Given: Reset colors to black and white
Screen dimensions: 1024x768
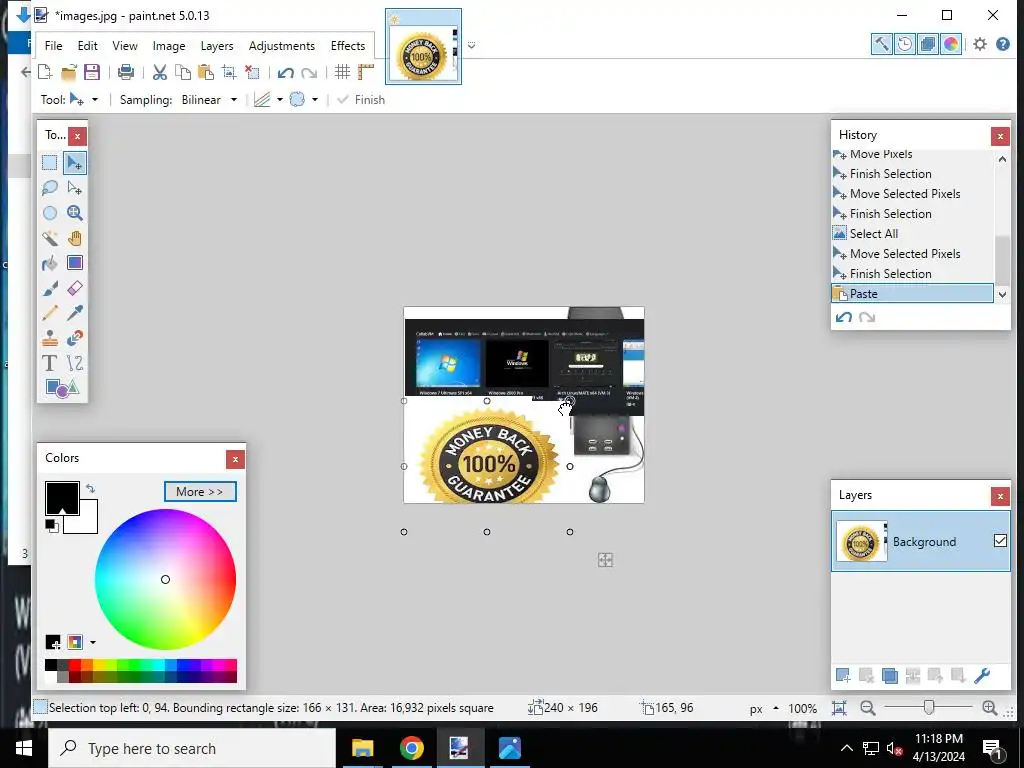Looking at the screenshot, I should pyautogui.click(x=52, y=526).
